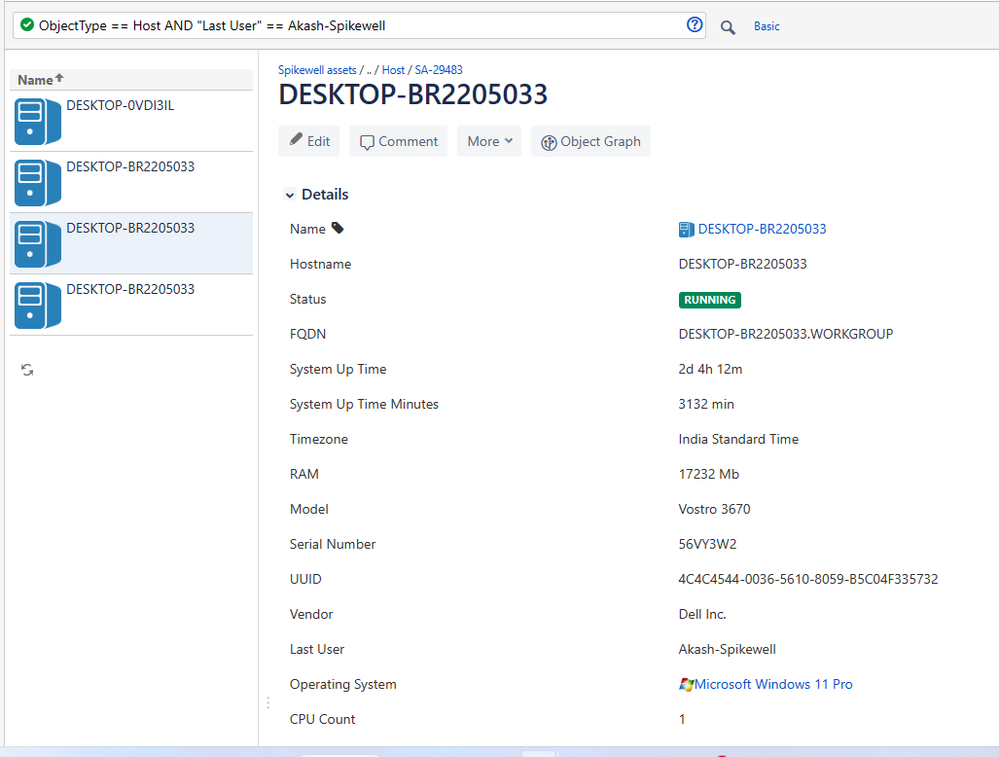Screen dimensions: 999x757
Task: Switch to Basic search mode
Action: tap(766, 26)
